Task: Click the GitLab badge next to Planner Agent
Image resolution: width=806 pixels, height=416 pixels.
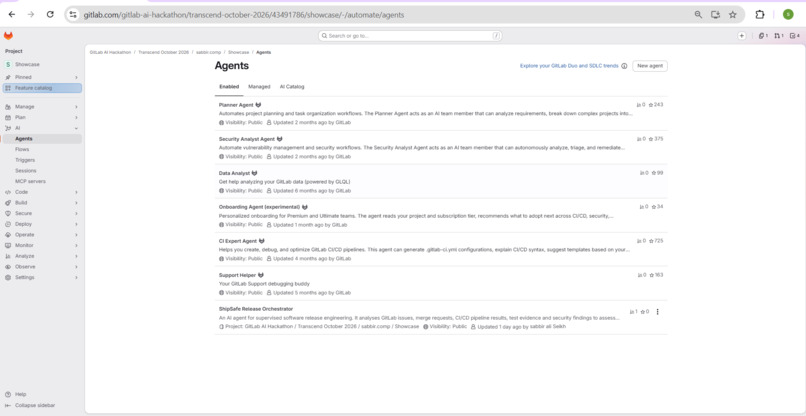Action: pyautogui.click(x=258, y=105)
